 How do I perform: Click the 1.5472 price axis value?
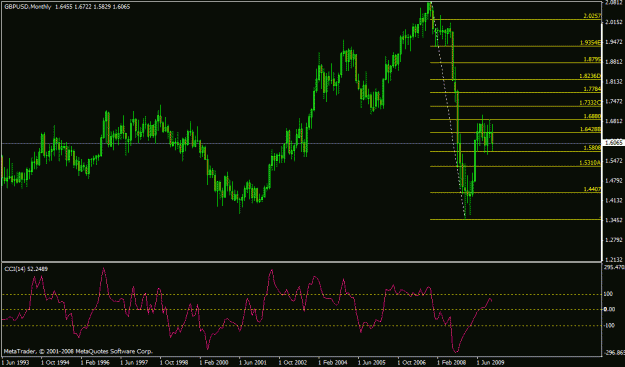(x=614, y=161)
